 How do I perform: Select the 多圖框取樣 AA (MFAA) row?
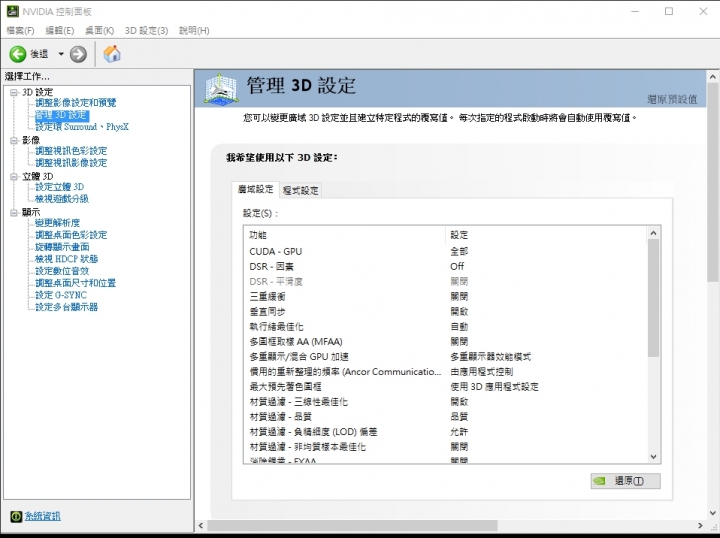[445, 342]
